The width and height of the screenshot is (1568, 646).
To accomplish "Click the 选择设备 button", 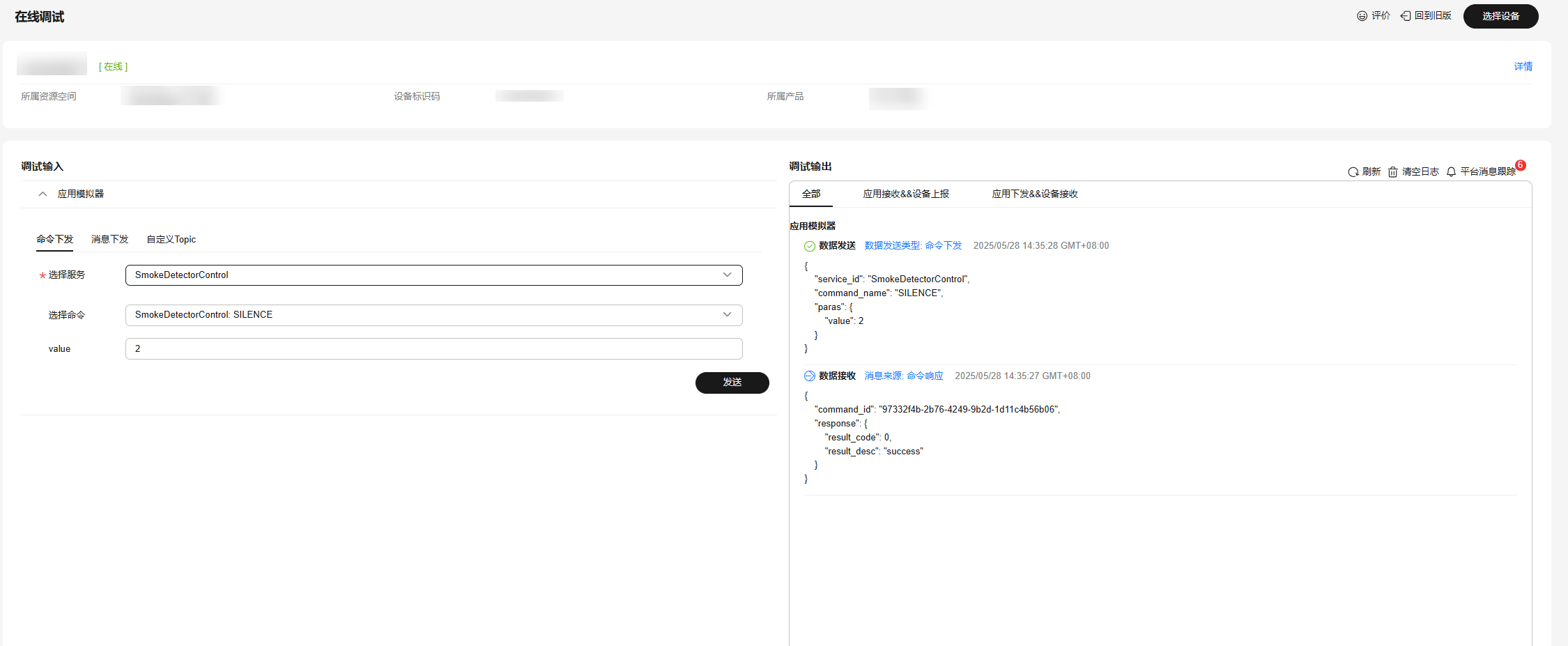I will point(1500,16).
